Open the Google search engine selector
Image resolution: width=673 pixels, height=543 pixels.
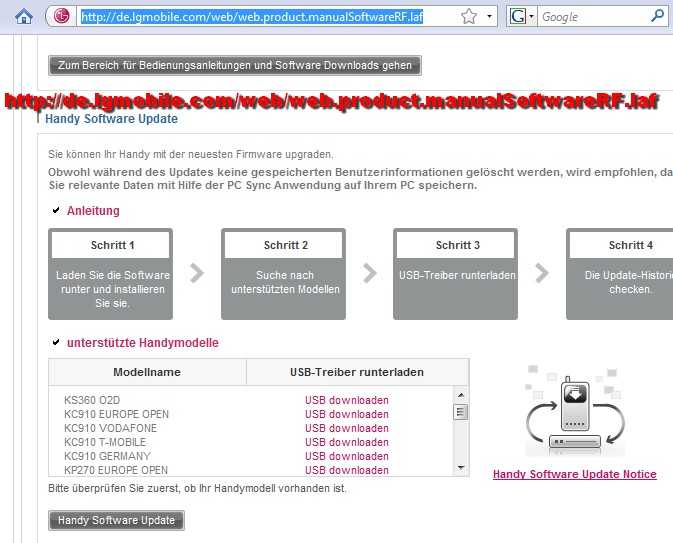click(x=521, y=17)
